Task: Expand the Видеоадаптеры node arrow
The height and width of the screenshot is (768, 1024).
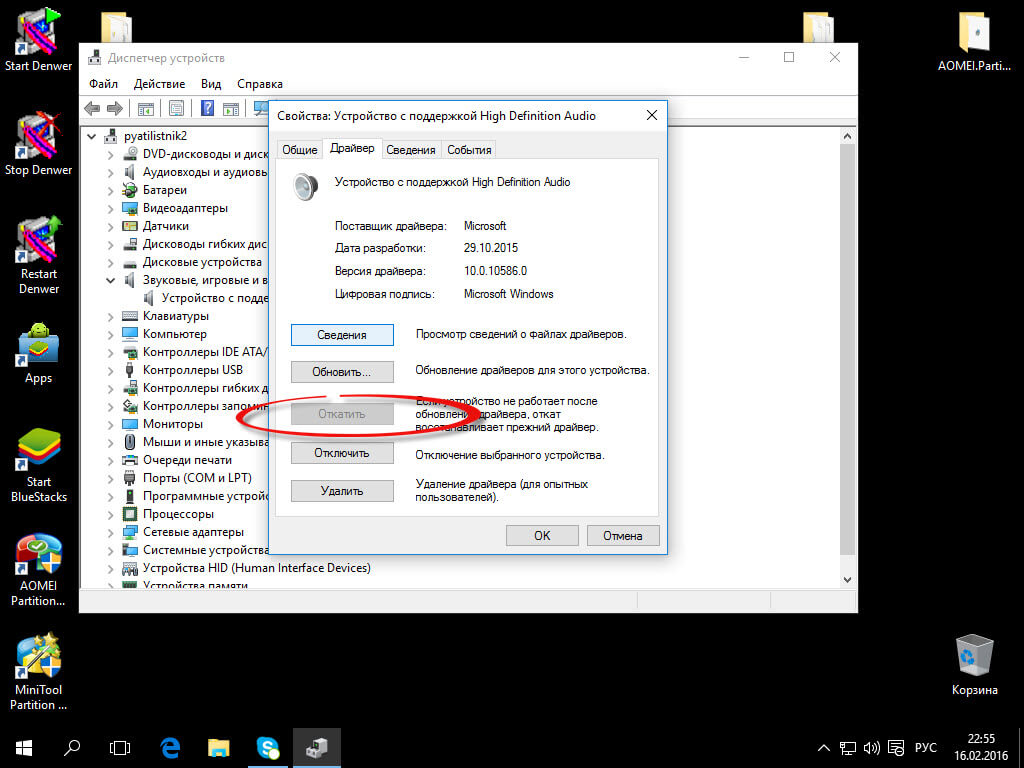Action: tap(110, 208)
